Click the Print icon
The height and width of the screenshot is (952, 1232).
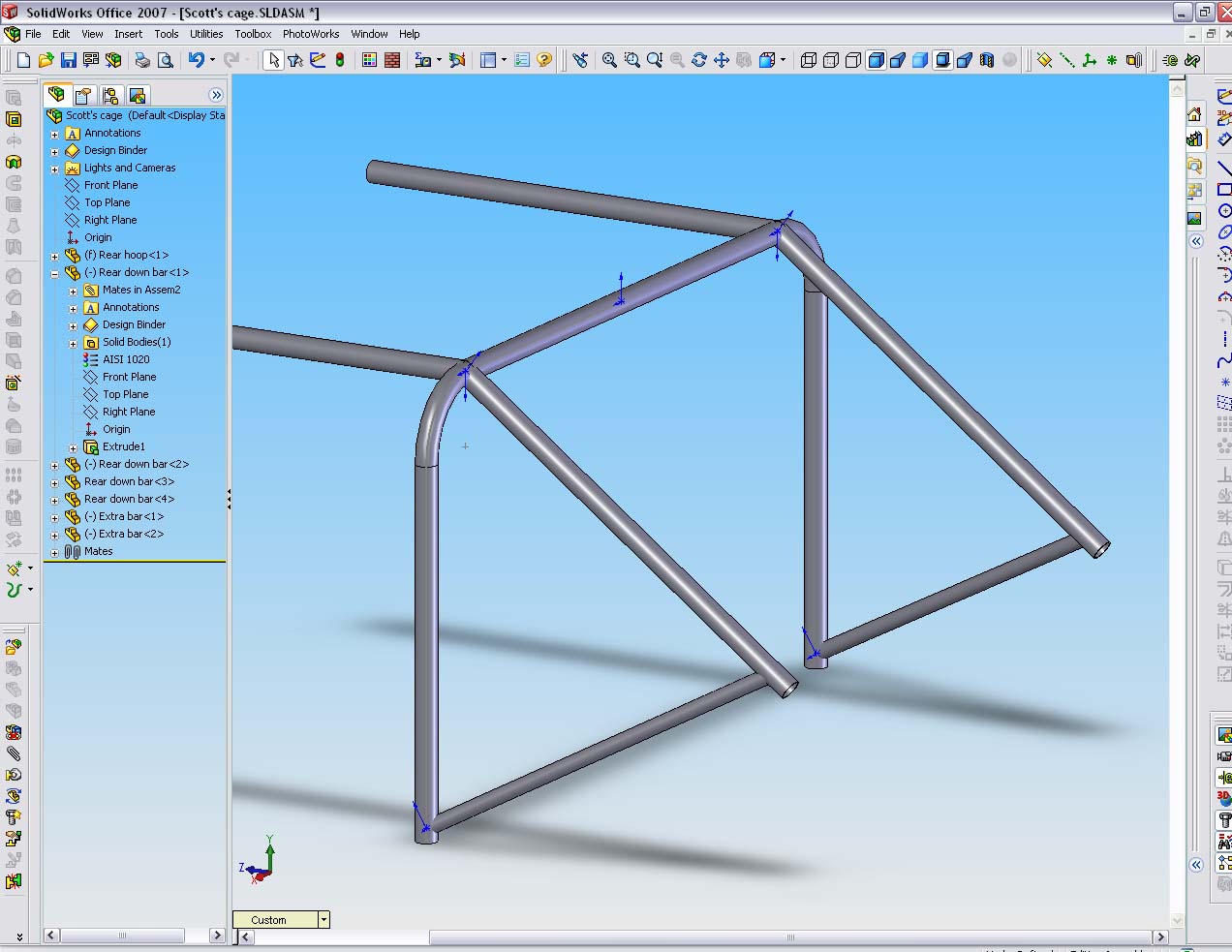click(142, 60)
